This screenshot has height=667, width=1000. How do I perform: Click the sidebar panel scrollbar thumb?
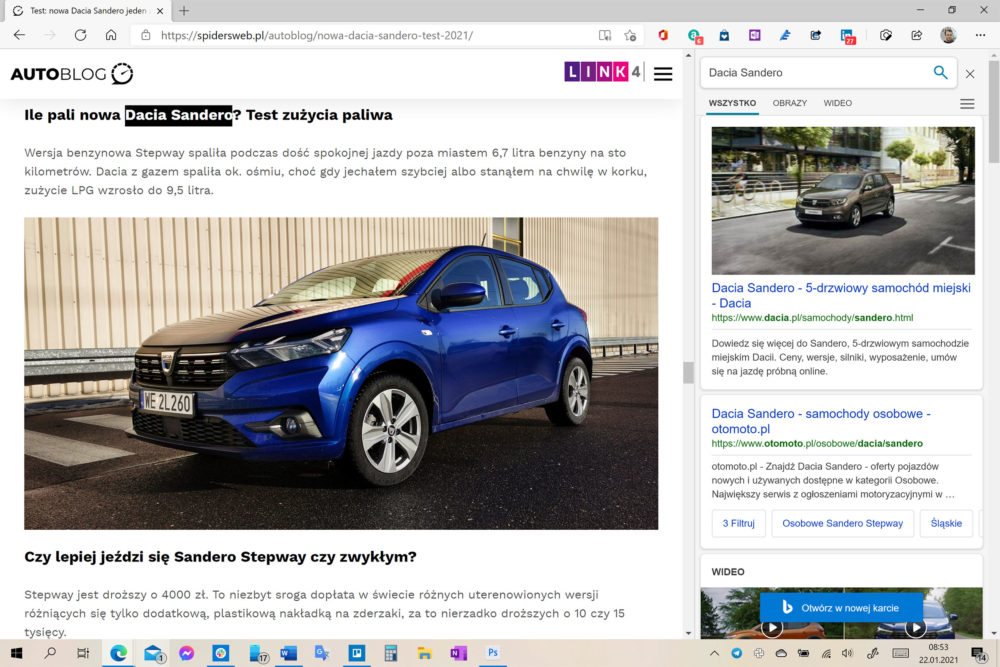coord(994,112)
